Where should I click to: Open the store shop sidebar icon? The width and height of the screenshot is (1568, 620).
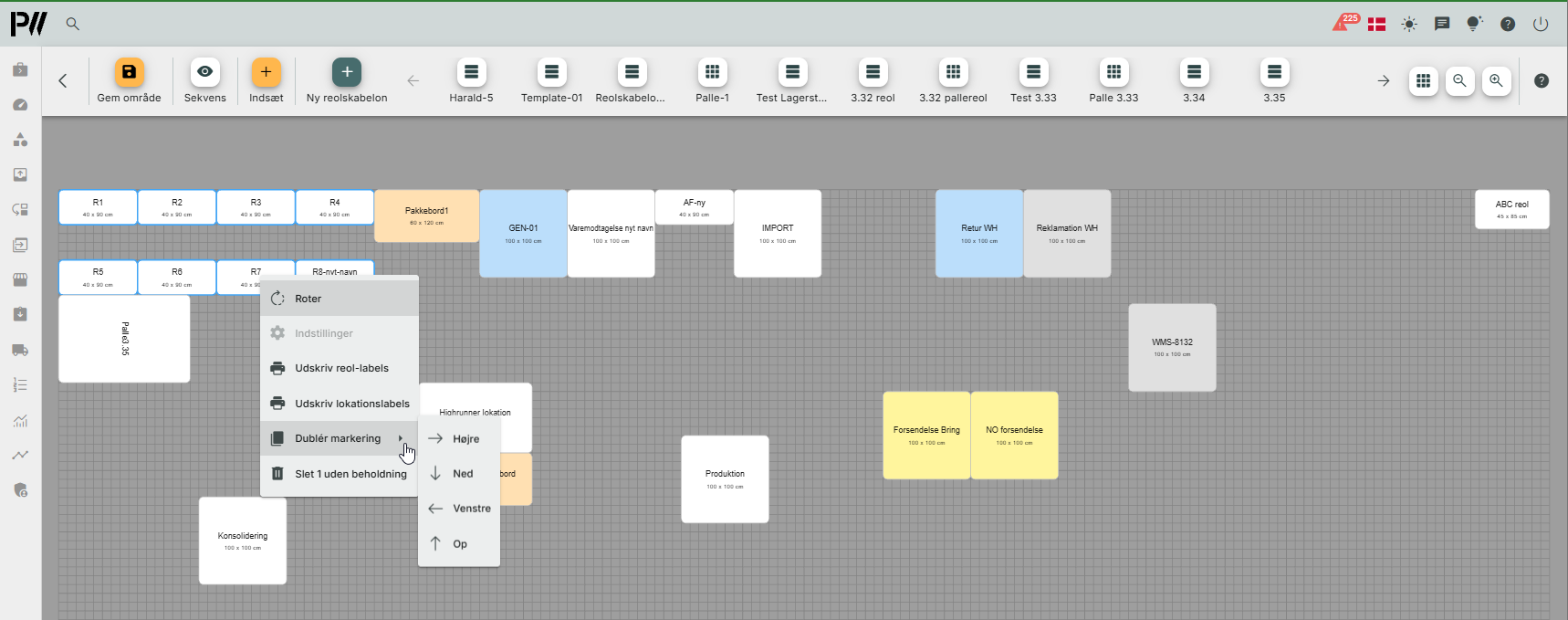coord(20,279)
